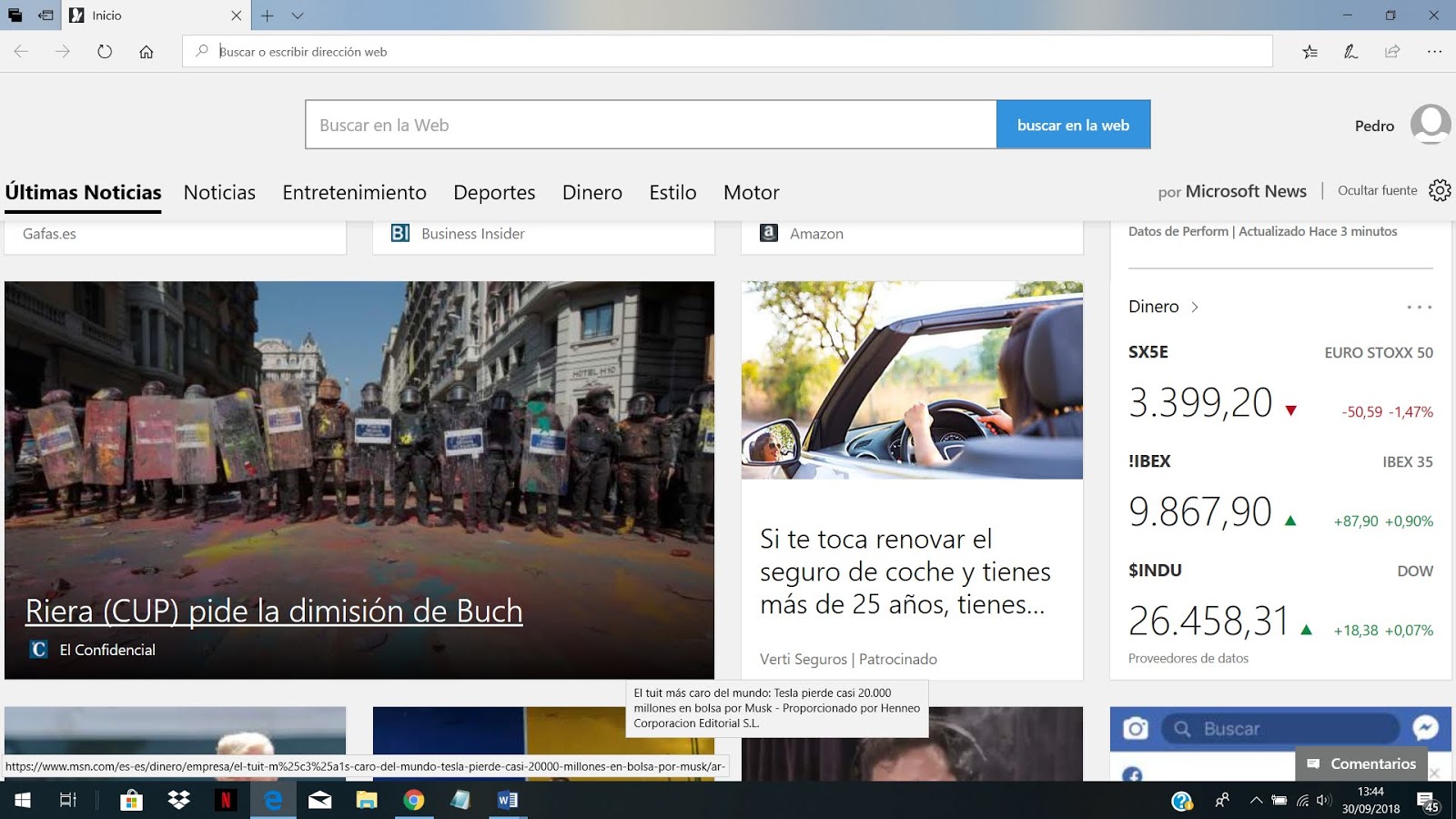Viewport: 1456px width, 819px height.
Task: Click Proveedores de datos link
Action: (1188, 658)
